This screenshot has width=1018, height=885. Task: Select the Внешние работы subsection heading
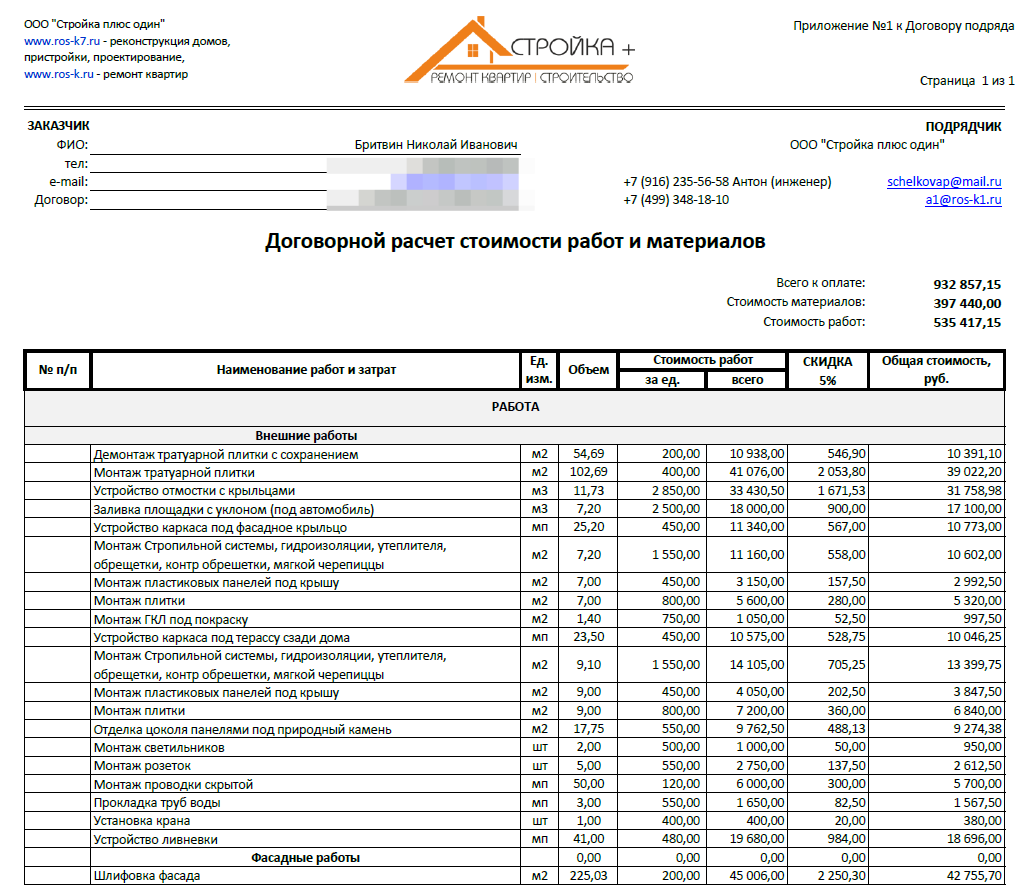[306, 436]
